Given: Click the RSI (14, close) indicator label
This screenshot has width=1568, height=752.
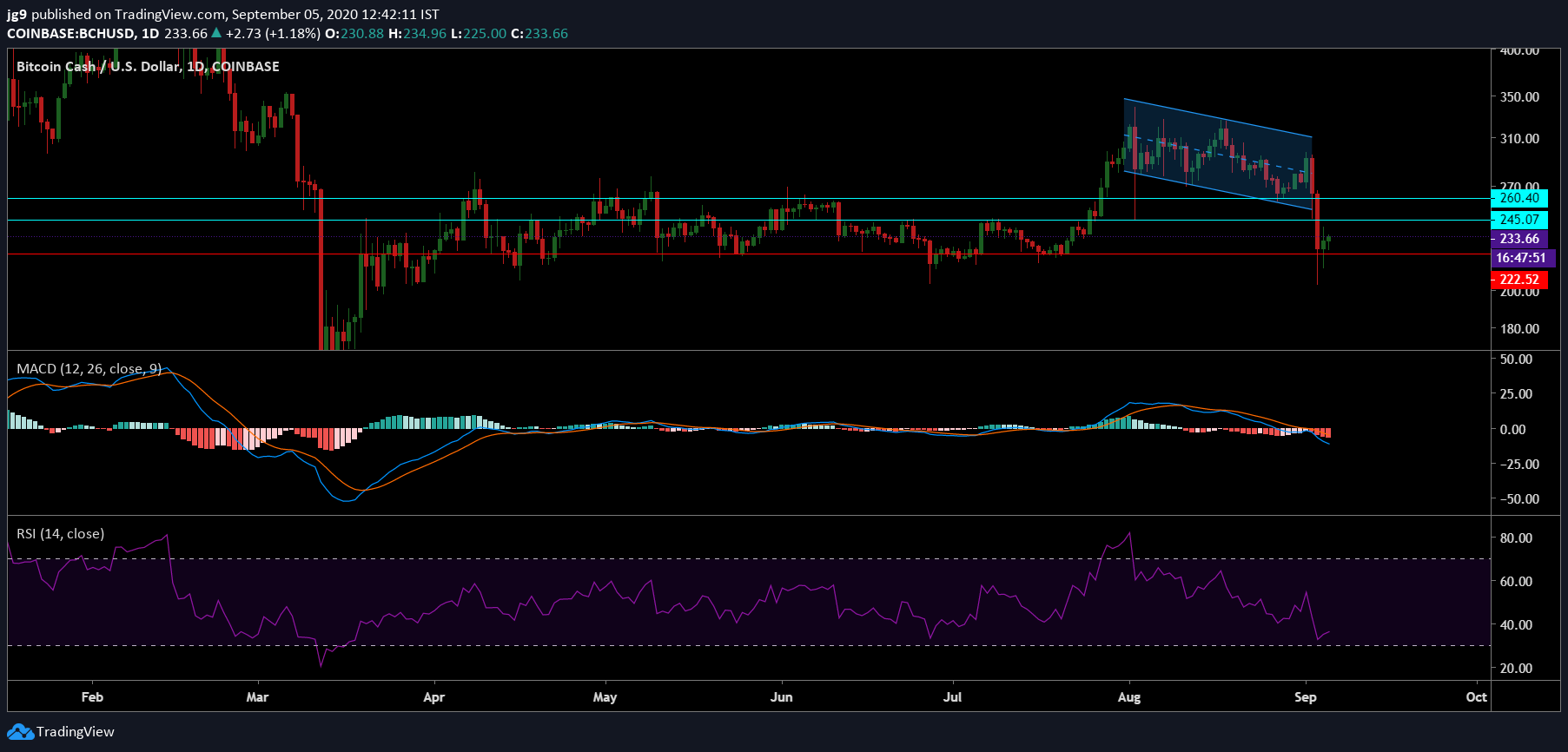Looking at the screenshot, I should pos(60,534).
